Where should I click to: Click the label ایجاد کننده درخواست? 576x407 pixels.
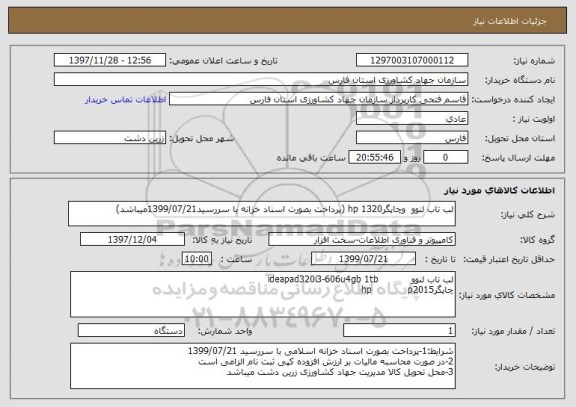513,100
